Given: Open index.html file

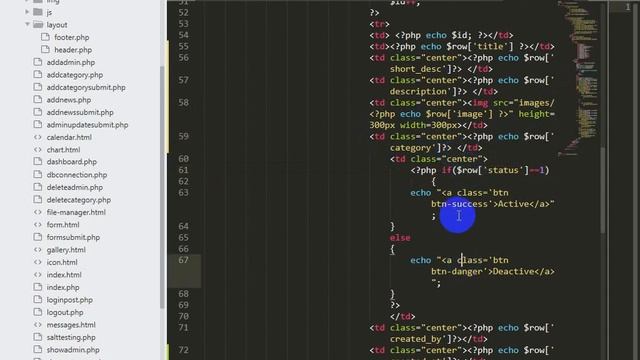Looking at the screenshot, I should (64, 275).
